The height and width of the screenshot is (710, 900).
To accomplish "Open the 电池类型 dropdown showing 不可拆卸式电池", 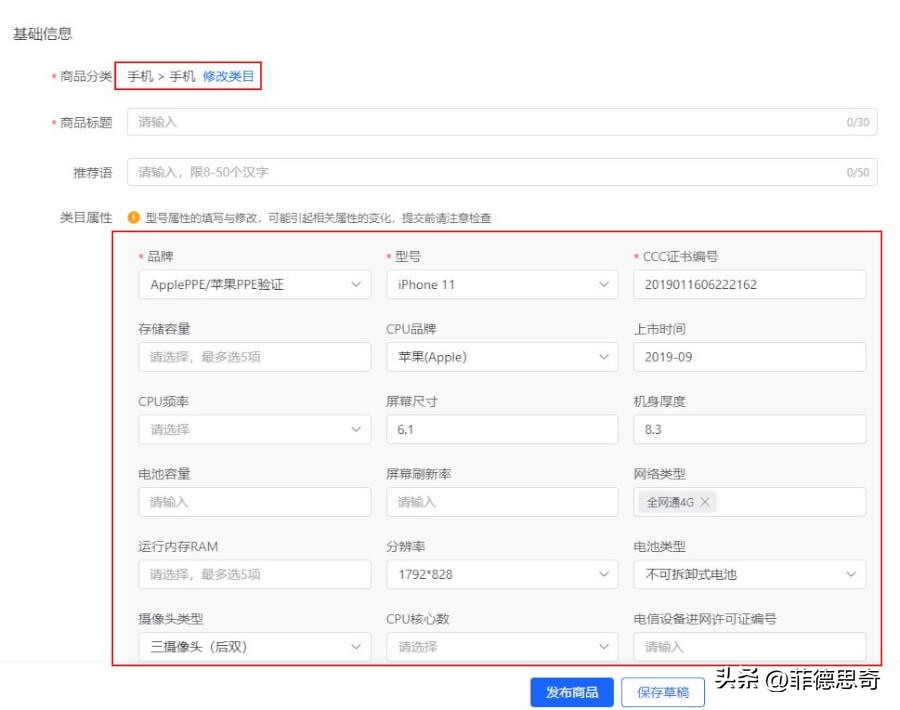I will [x=749, y=574].
